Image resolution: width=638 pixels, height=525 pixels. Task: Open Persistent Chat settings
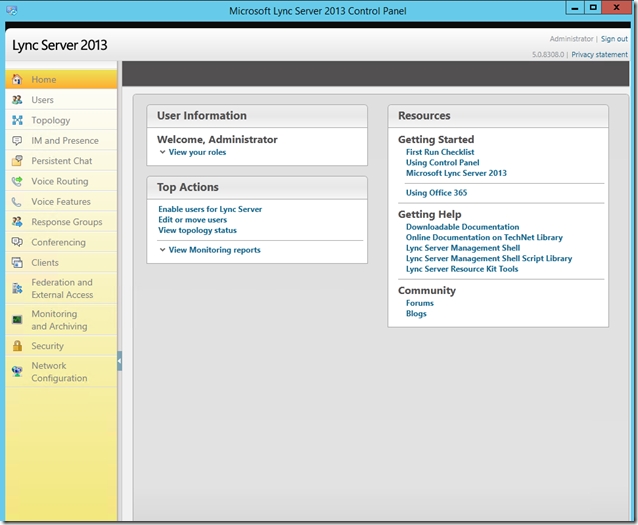tap(61, 161)
